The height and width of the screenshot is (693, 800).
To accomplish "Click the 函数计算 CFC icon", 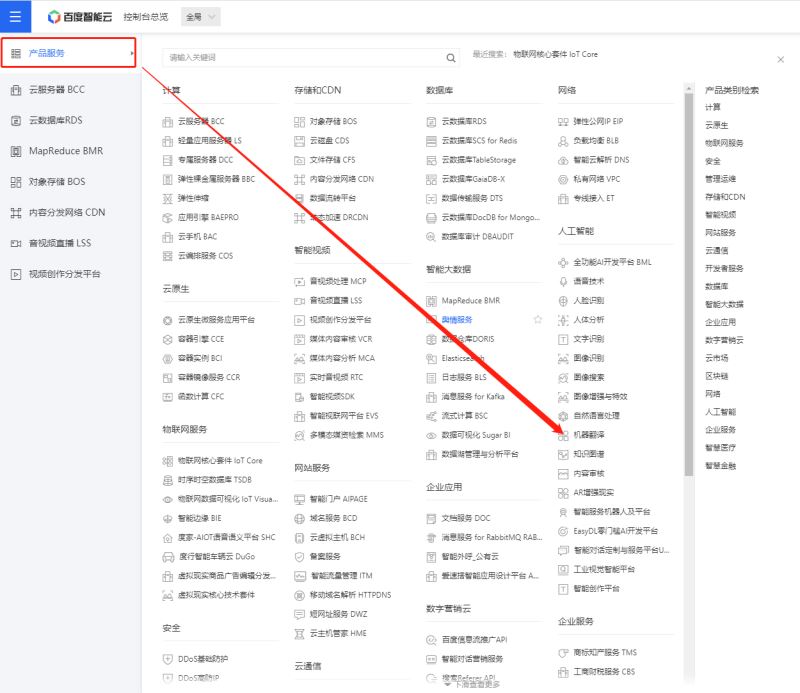I will point(167,397).
